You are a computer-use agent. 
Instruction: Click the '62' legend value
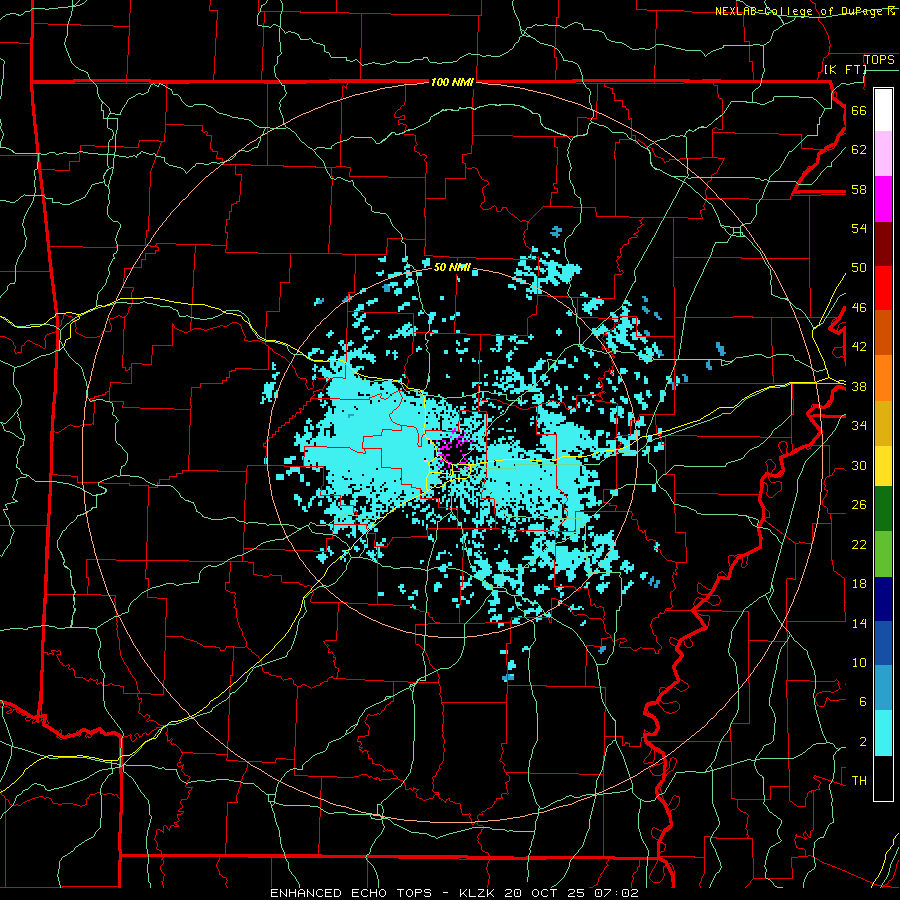pos(859,149)
